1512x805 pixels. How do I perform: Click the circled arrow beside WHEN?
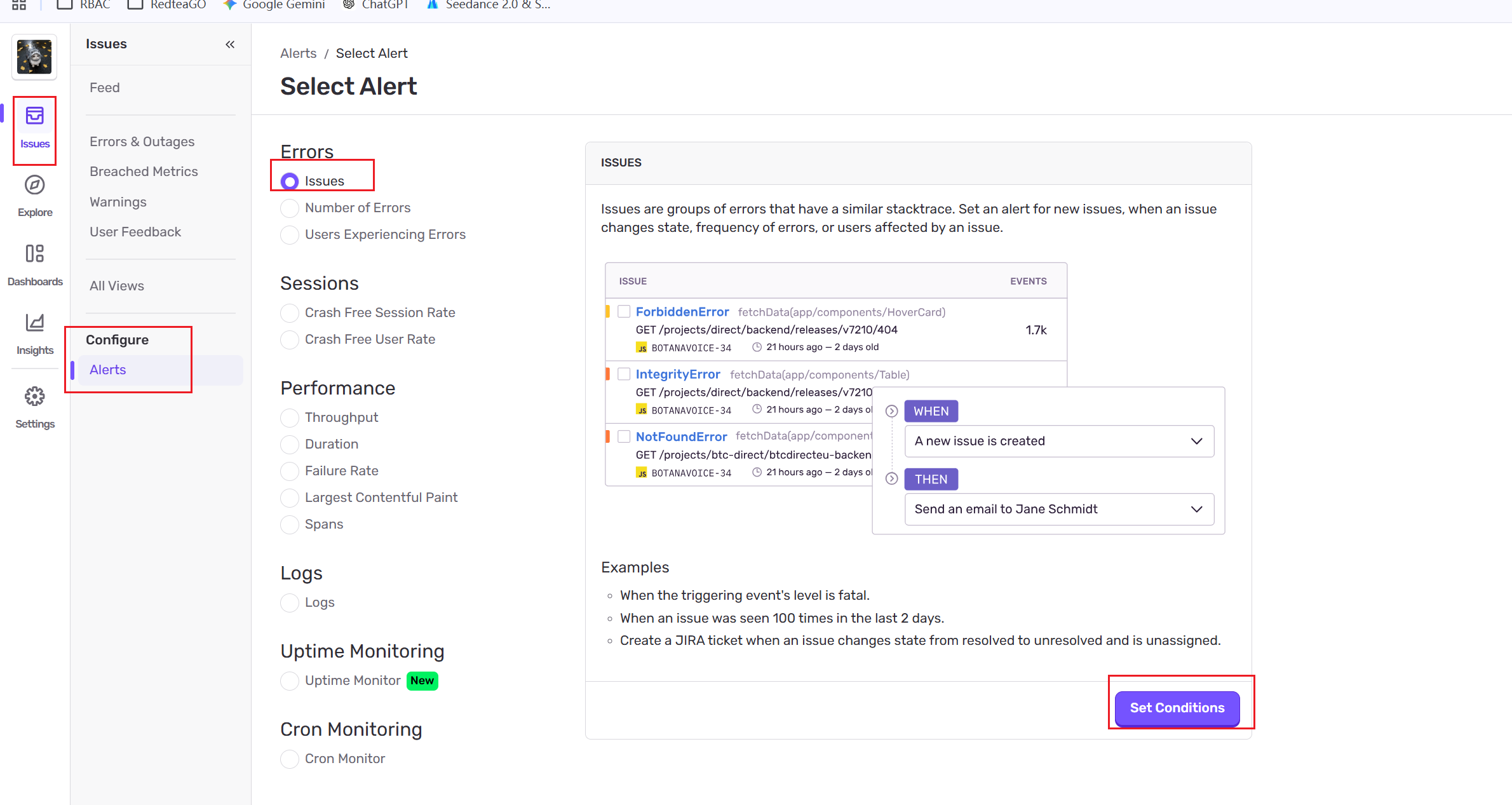[891, 411]
